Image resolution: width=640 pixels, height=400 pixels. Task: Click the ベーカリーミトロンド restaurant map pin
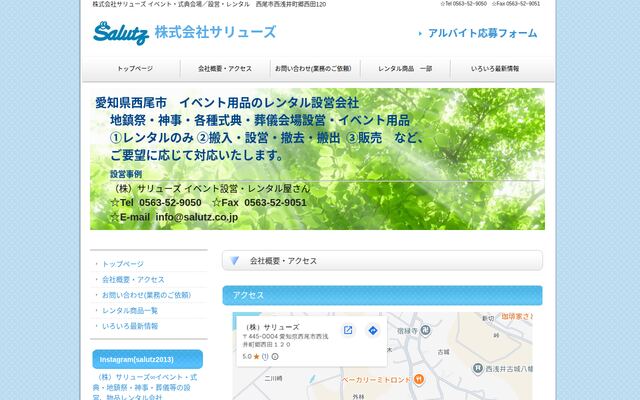418,379
